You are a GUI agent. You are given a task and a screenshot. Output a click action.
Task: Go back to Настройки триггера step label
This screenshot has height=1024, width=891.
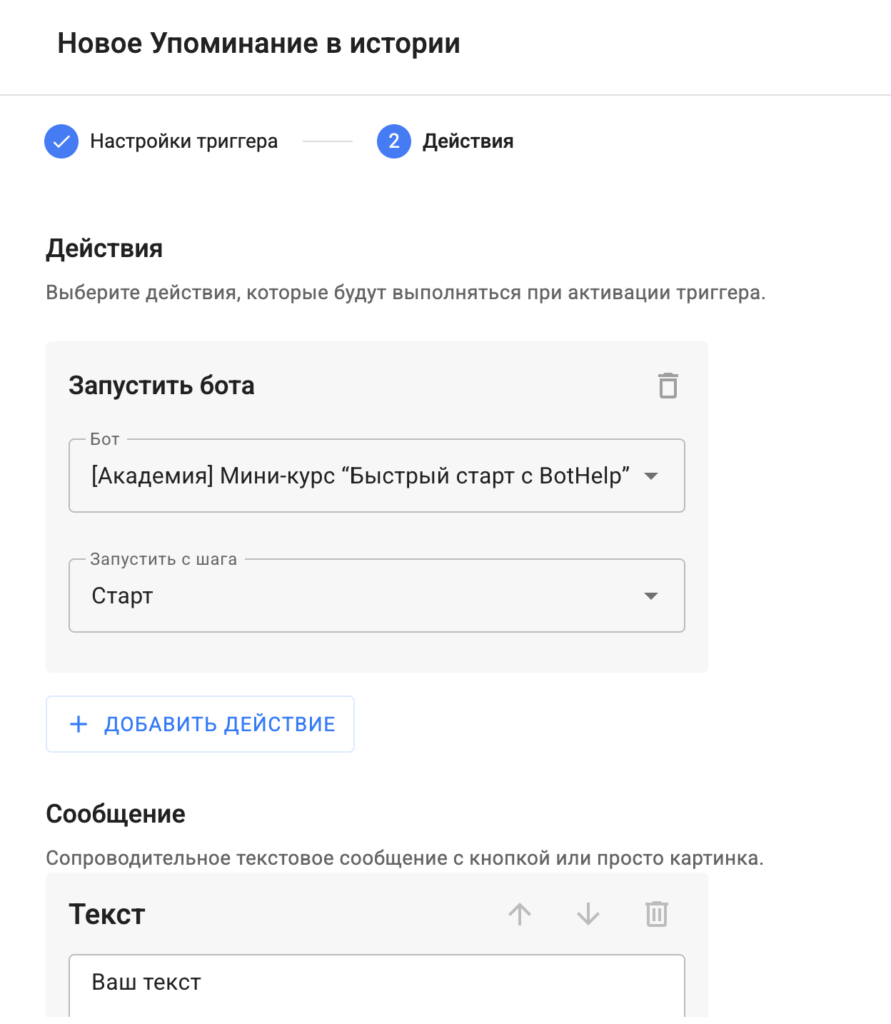pos(184,142)
